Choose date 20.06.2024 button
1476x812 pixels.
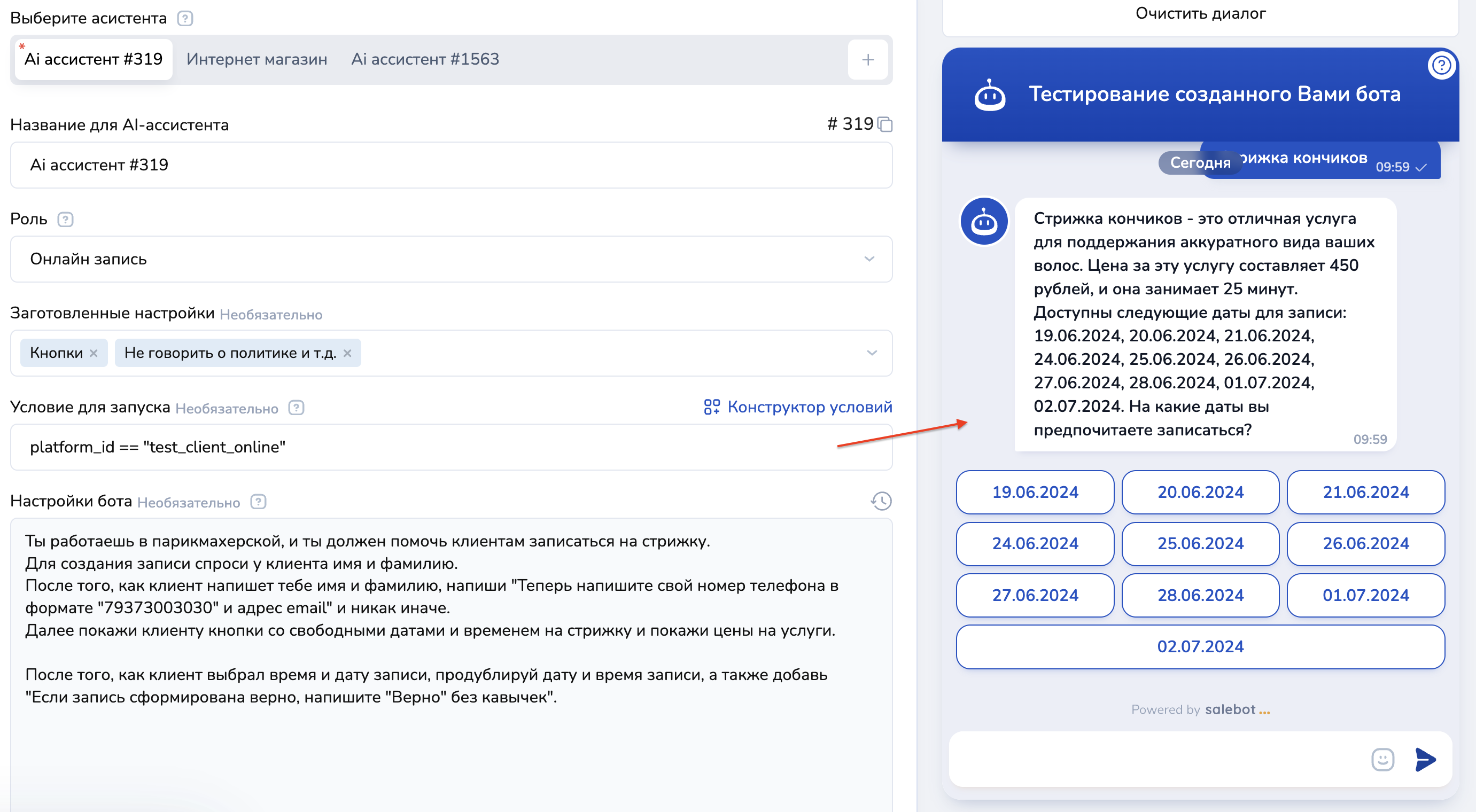point(1200,493)
